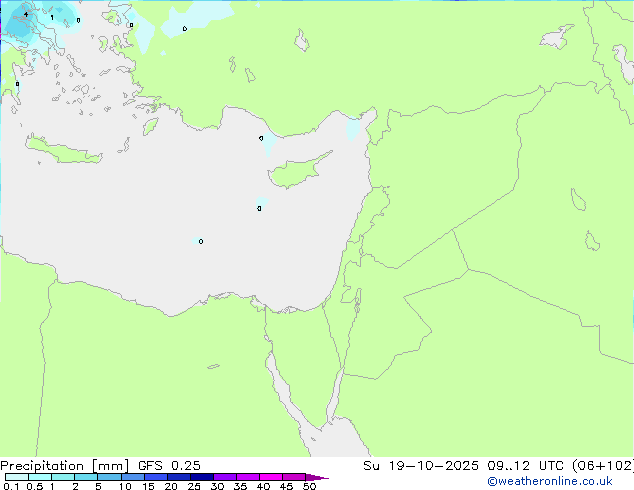This screenshot has width=634, height=490.
Task: Click the light blue patch near Iskenderun gulf
Action: 353,129
